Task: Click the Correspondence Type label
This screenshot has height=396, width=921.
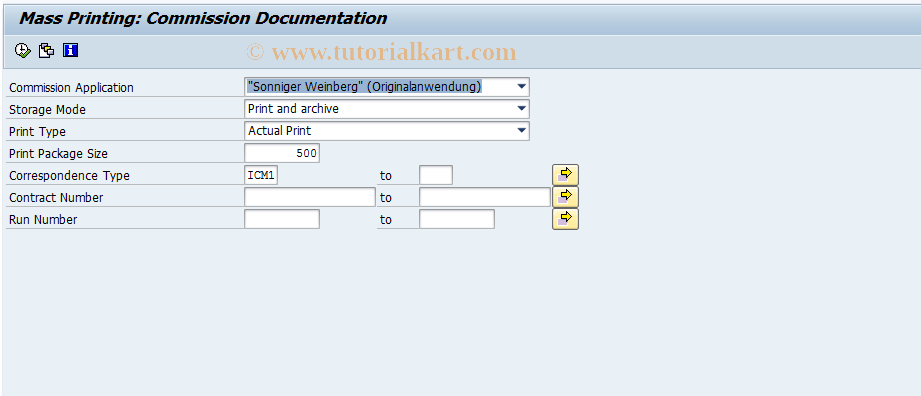Action: 69,176
